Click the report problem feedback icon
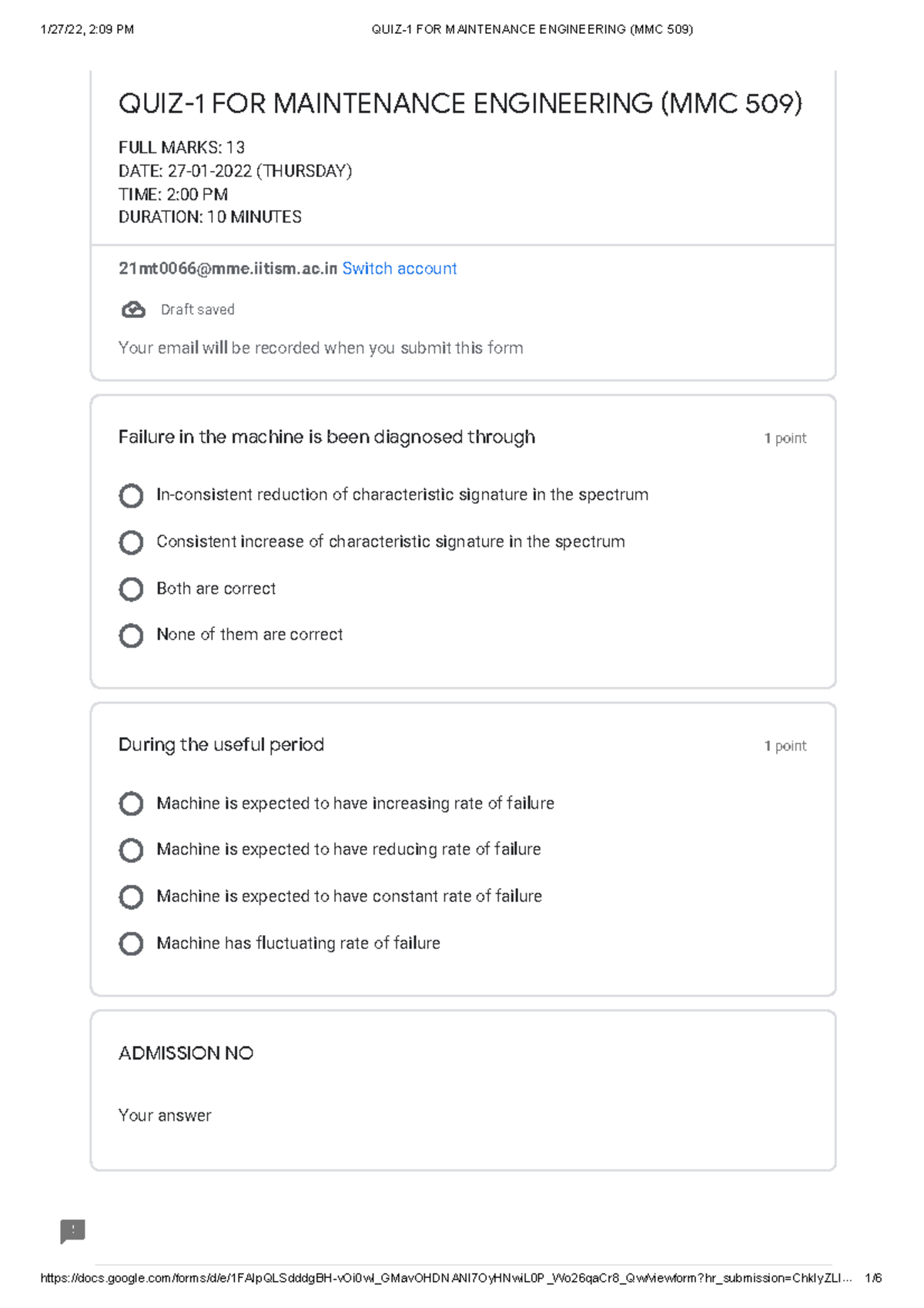Screen dimensions: 924x1308 coord(72,1231)
